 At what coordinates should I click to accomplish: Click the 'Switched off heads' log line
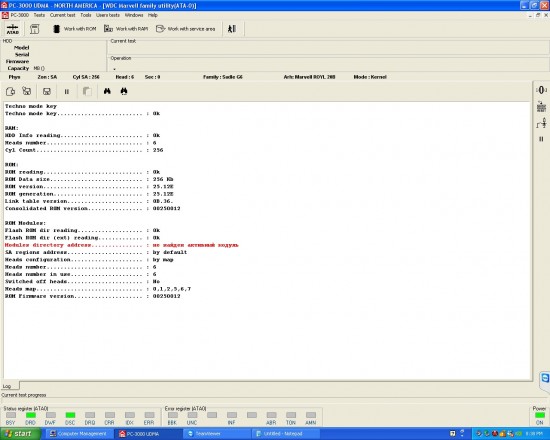pyautogui.click(x=82, y=282)
